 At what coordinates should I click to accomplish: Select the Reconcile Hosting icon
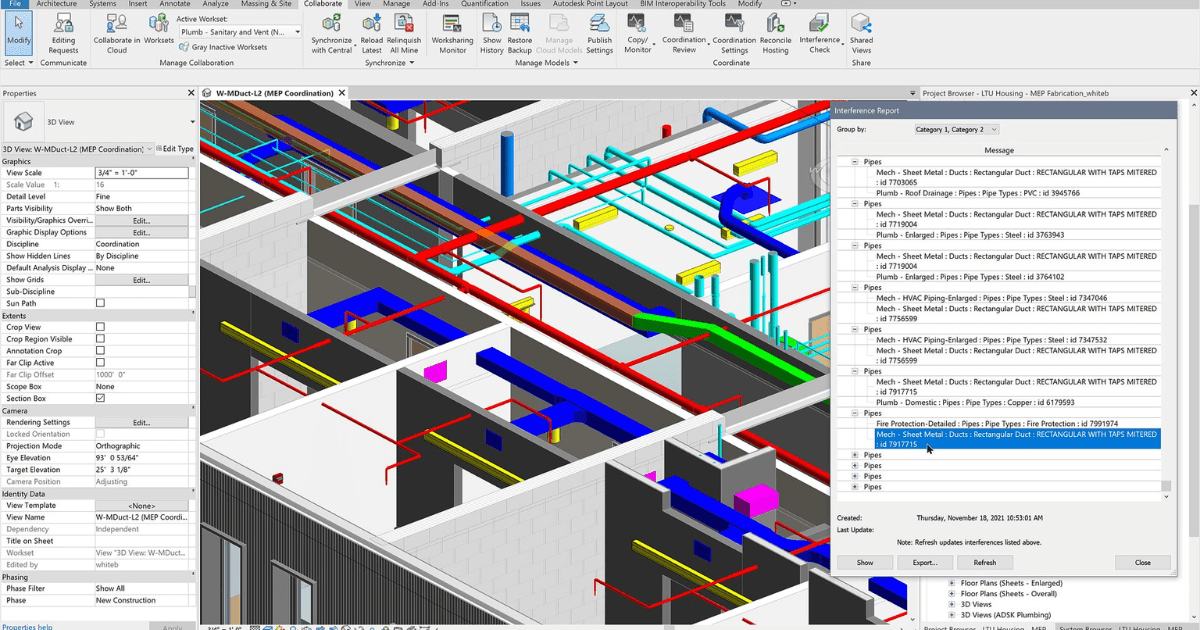click(775, 23)
